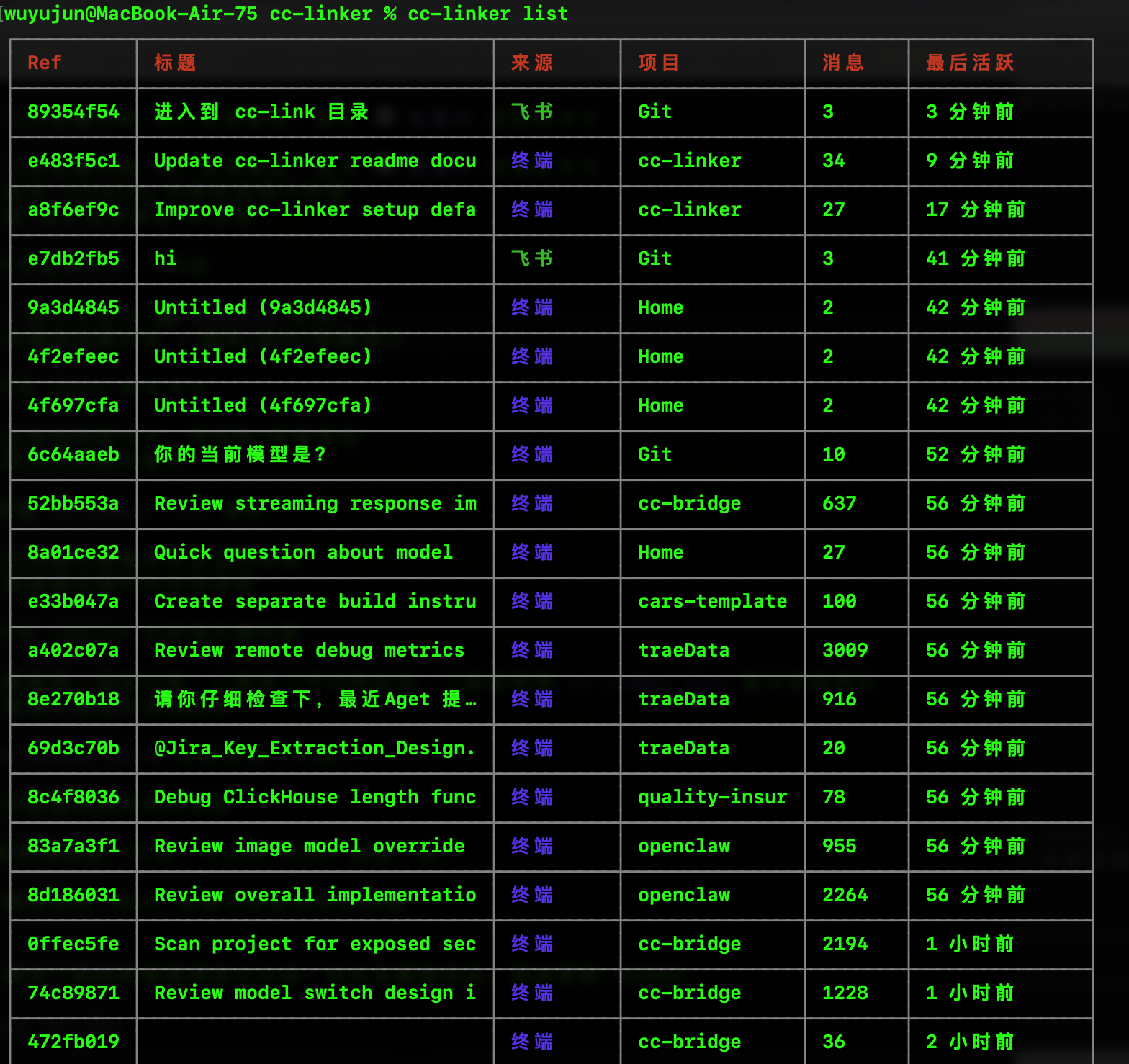Click title '进入到 cc-link 目录'
The image size is (1129, 1064).
tap(261, 112)
